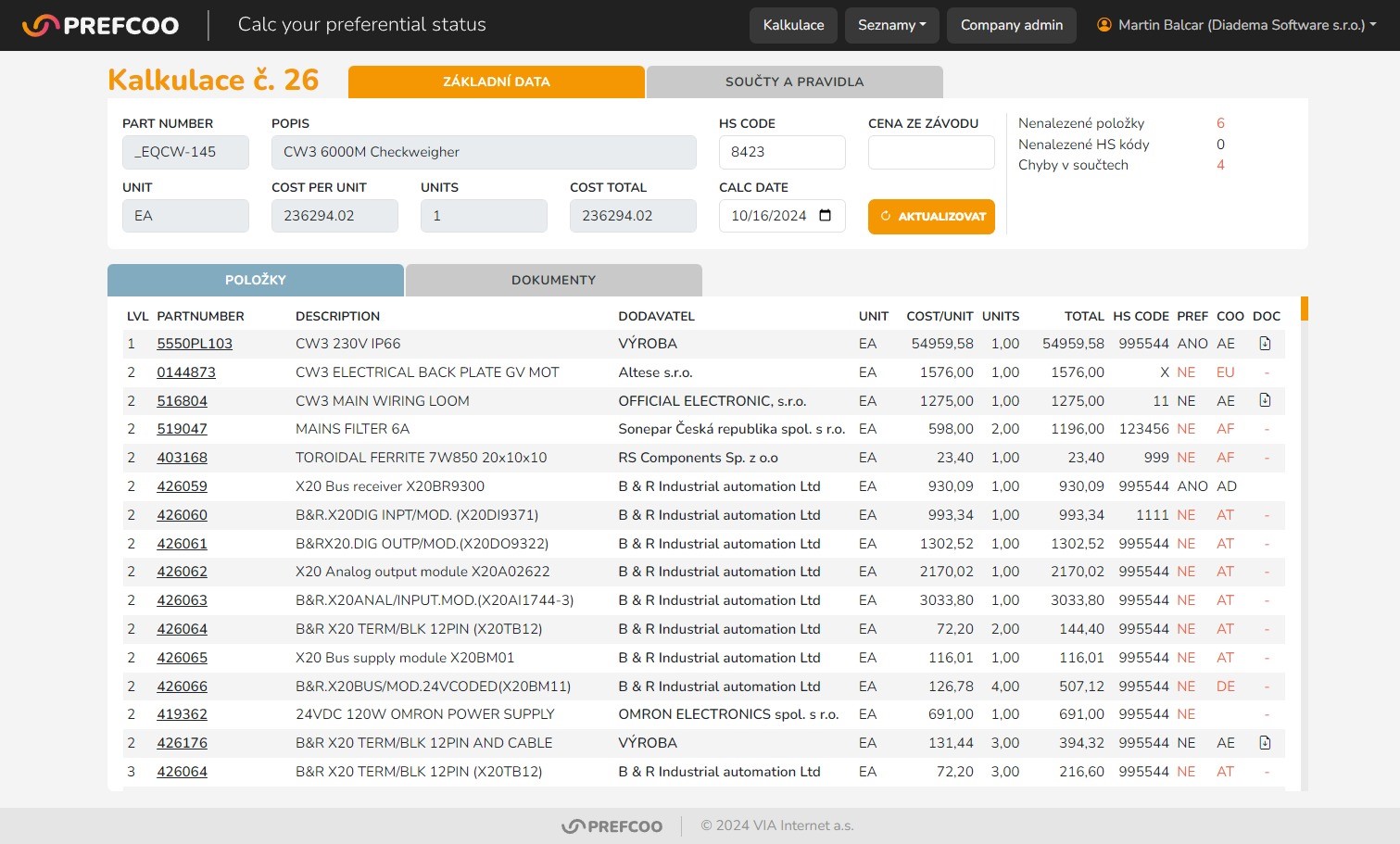Click the red value 6 next to Nenalezené položky
1400x844 pixels.
[1220, 123]
